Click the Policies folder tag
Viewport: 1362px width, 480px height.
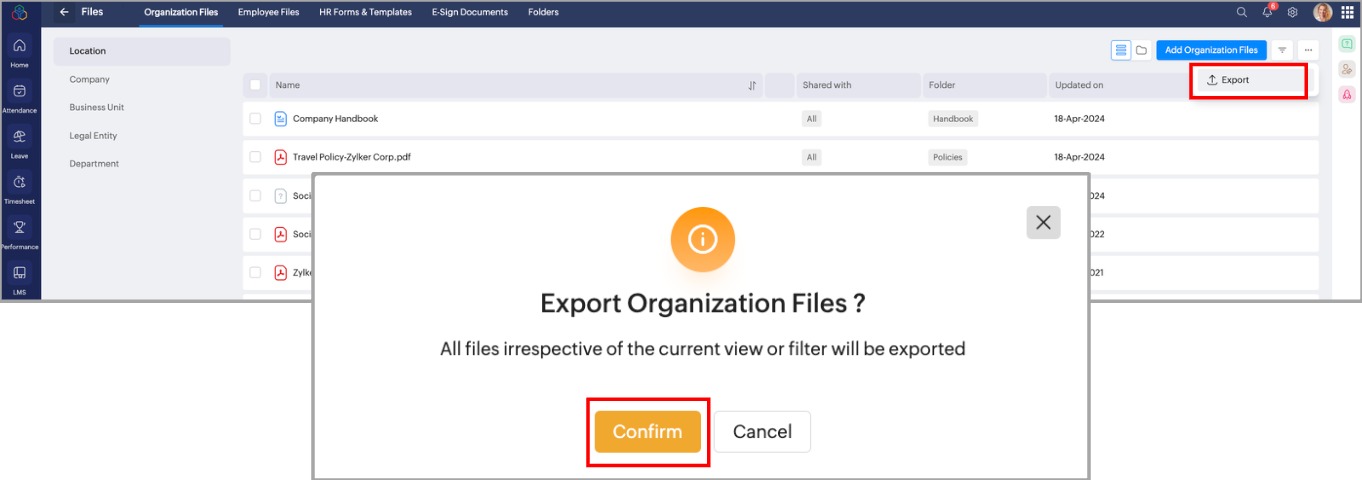pos(947,157)
